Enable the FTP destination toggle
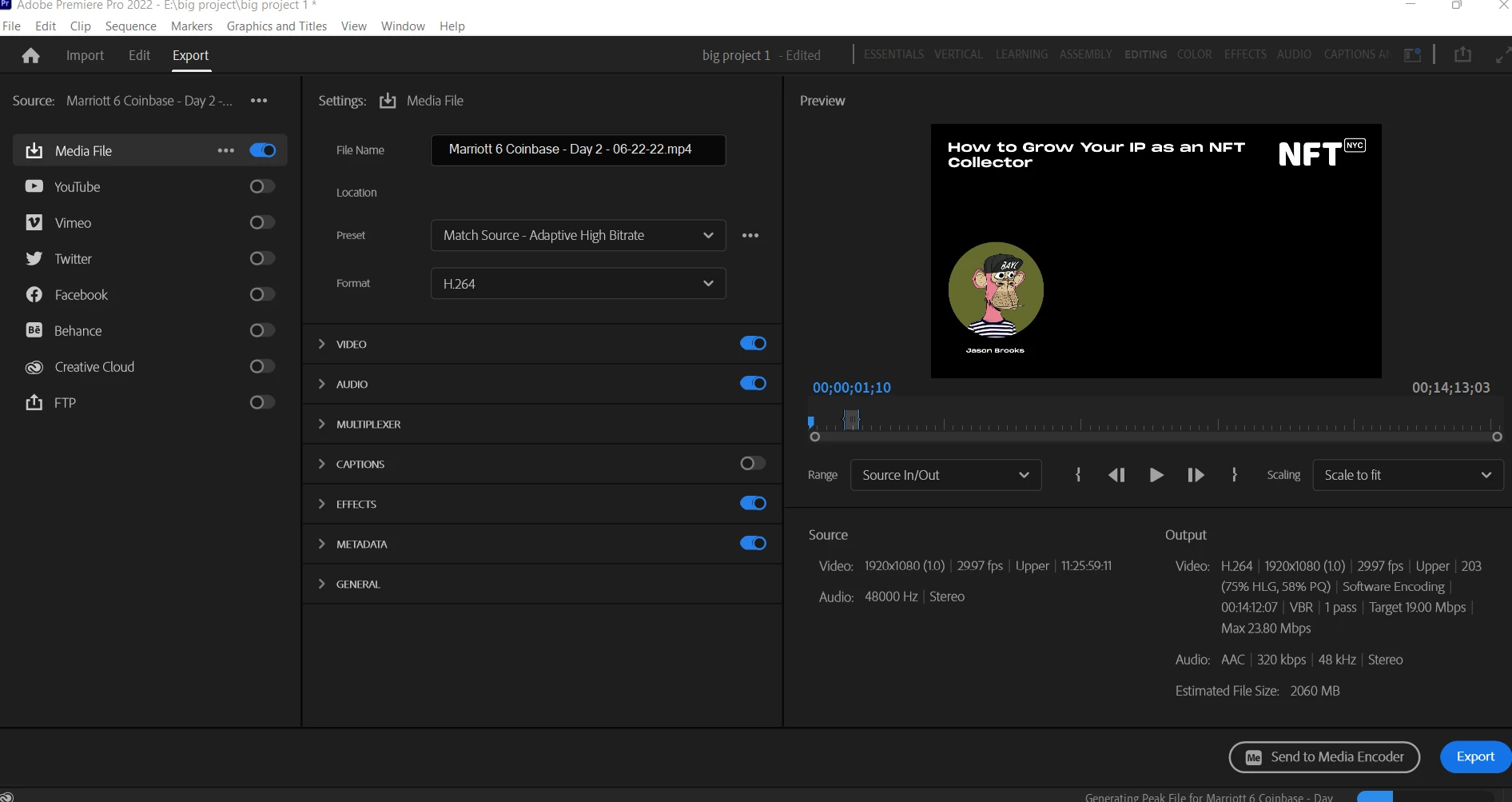1512x802 pixels. pos(263,402)
